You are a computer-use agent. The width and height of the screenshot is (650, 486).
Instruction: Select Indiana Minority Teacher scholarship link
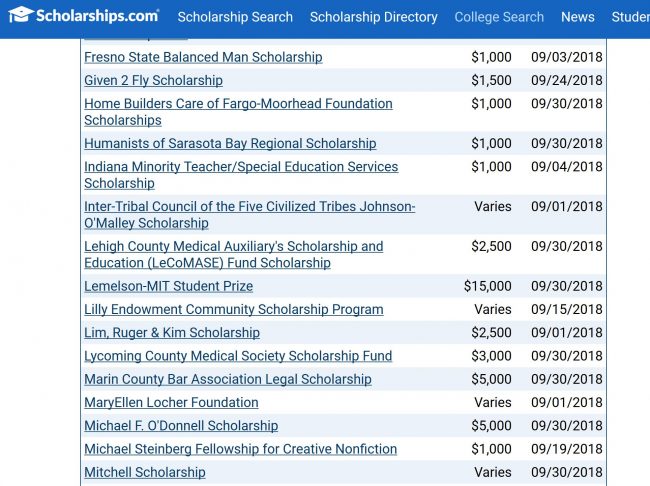[241, 167]
